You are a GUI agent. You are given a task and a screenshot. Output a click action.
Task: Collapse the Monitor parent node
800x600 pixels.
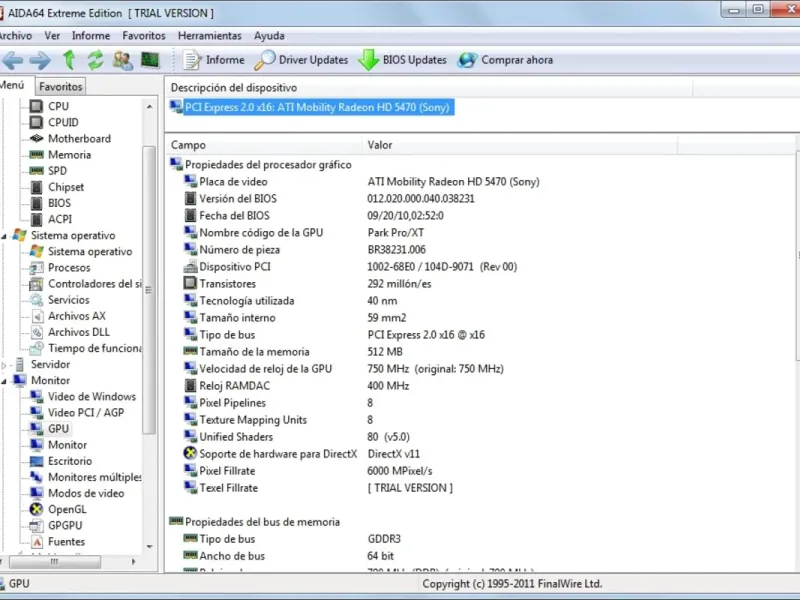click(x=4, y=381)
